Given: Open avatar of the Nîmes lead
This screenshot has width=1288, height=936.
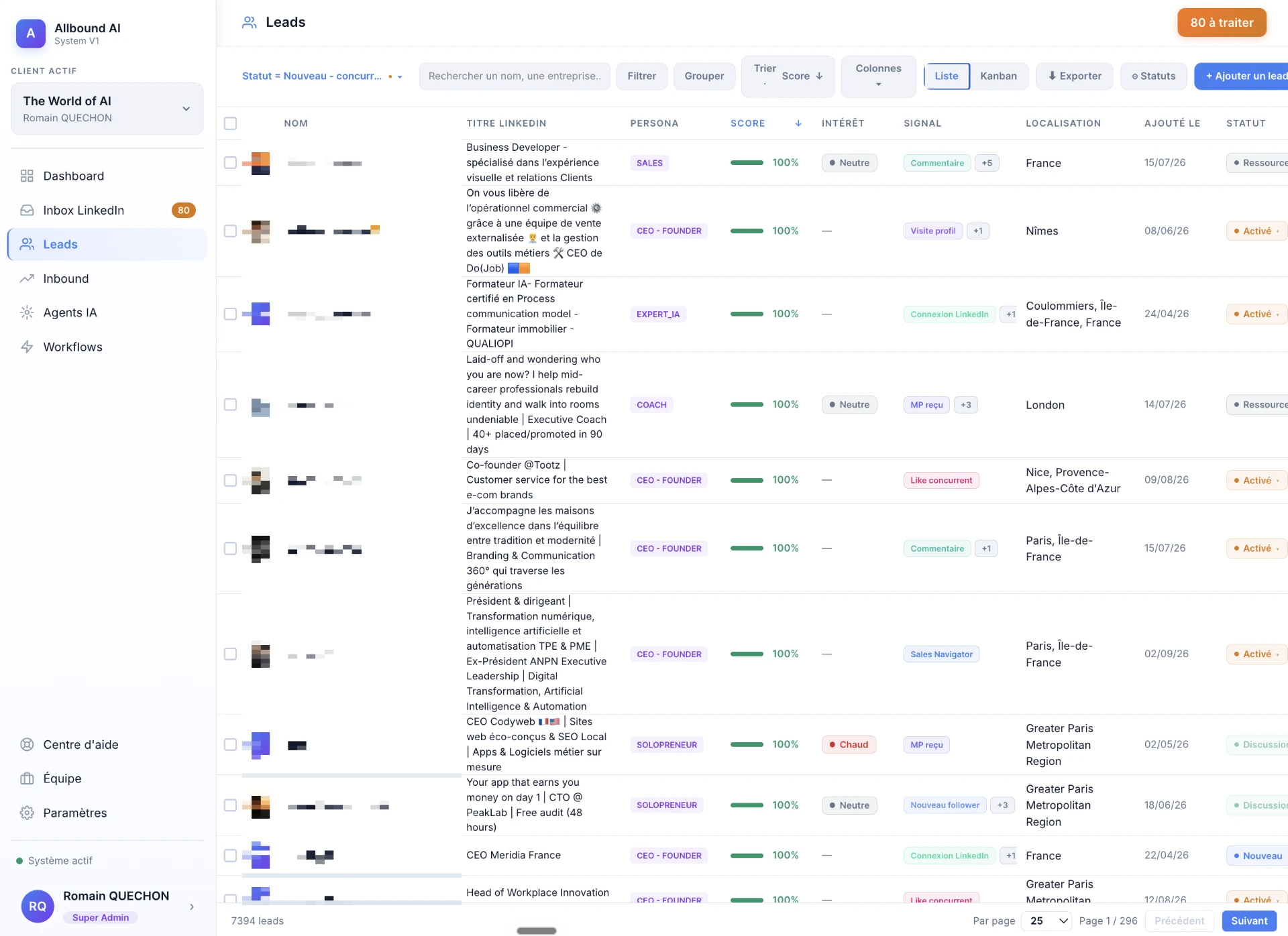Looking at the screenshot, I should click(x=260, y=231).
